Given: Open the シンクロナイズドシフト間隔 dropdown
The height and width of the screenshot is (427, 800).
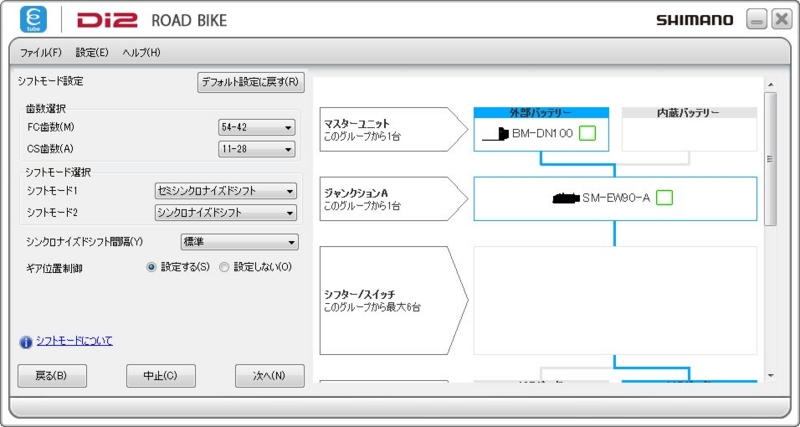Looking at the screenshot, I should (x=239, y=242).
